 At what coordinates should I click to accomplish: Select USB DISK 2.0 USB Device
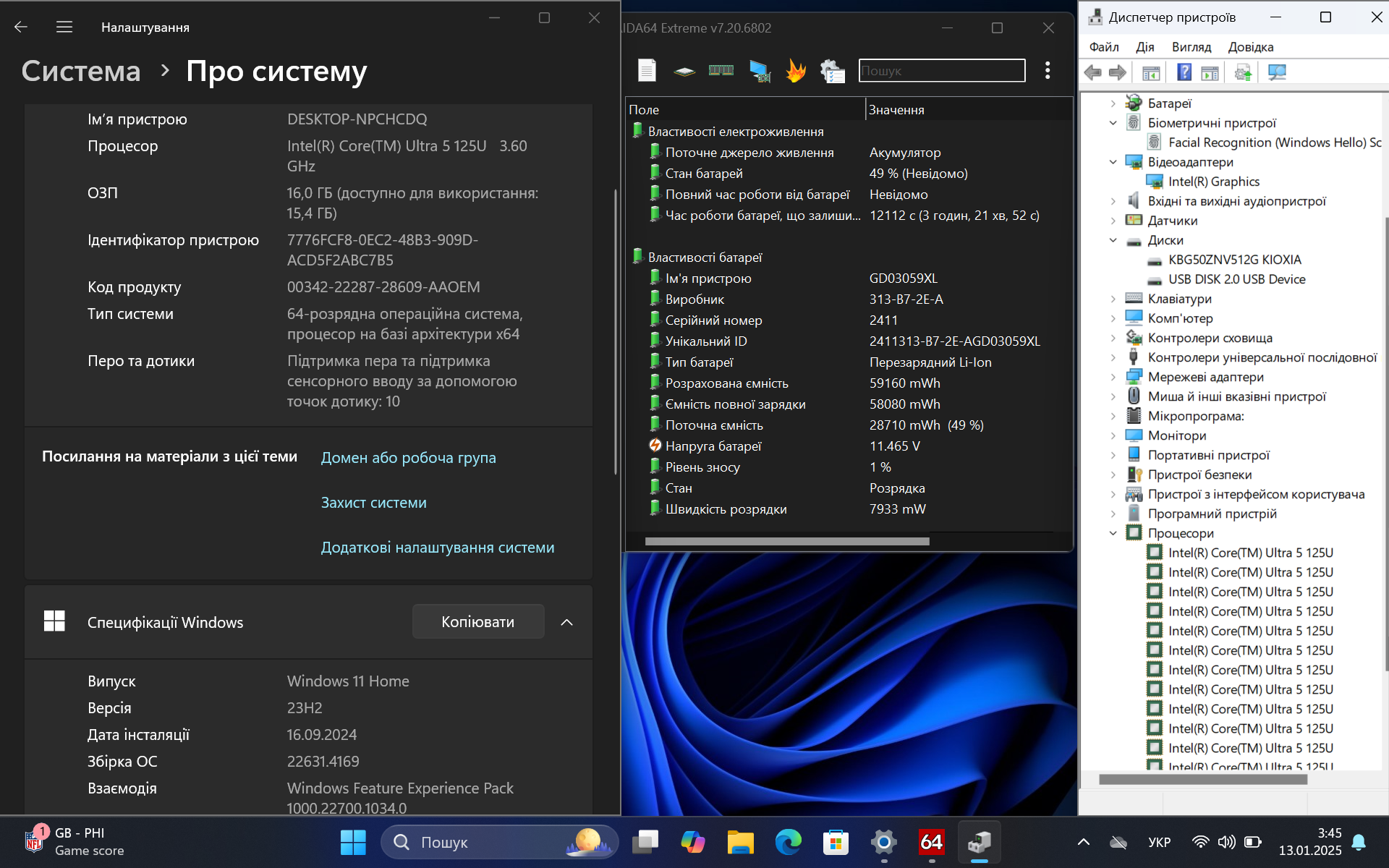point(1237,279)
